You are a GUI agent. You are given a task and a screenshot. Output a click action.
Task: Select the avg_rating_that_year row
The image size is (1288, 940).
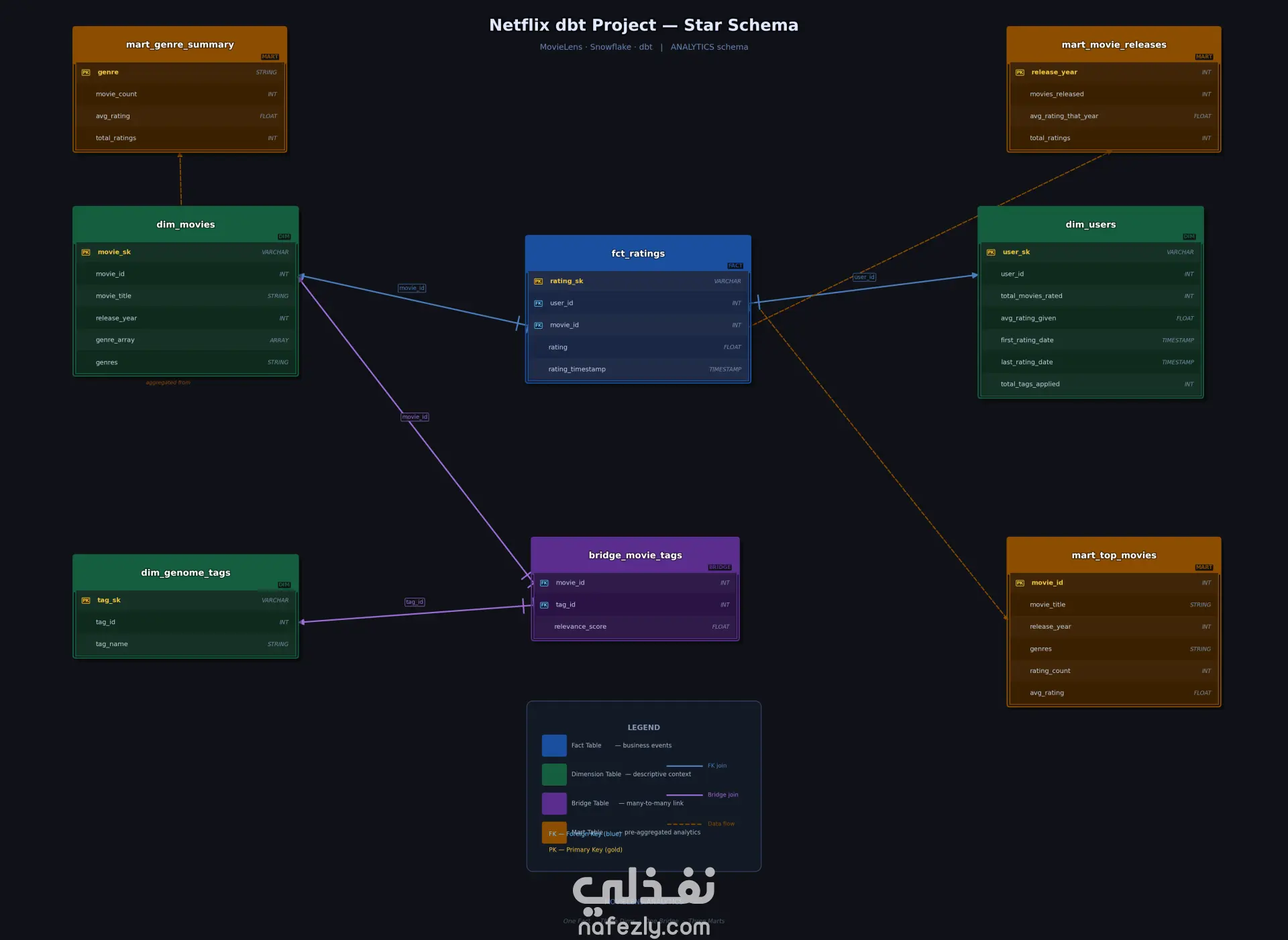click(1114, 116)
